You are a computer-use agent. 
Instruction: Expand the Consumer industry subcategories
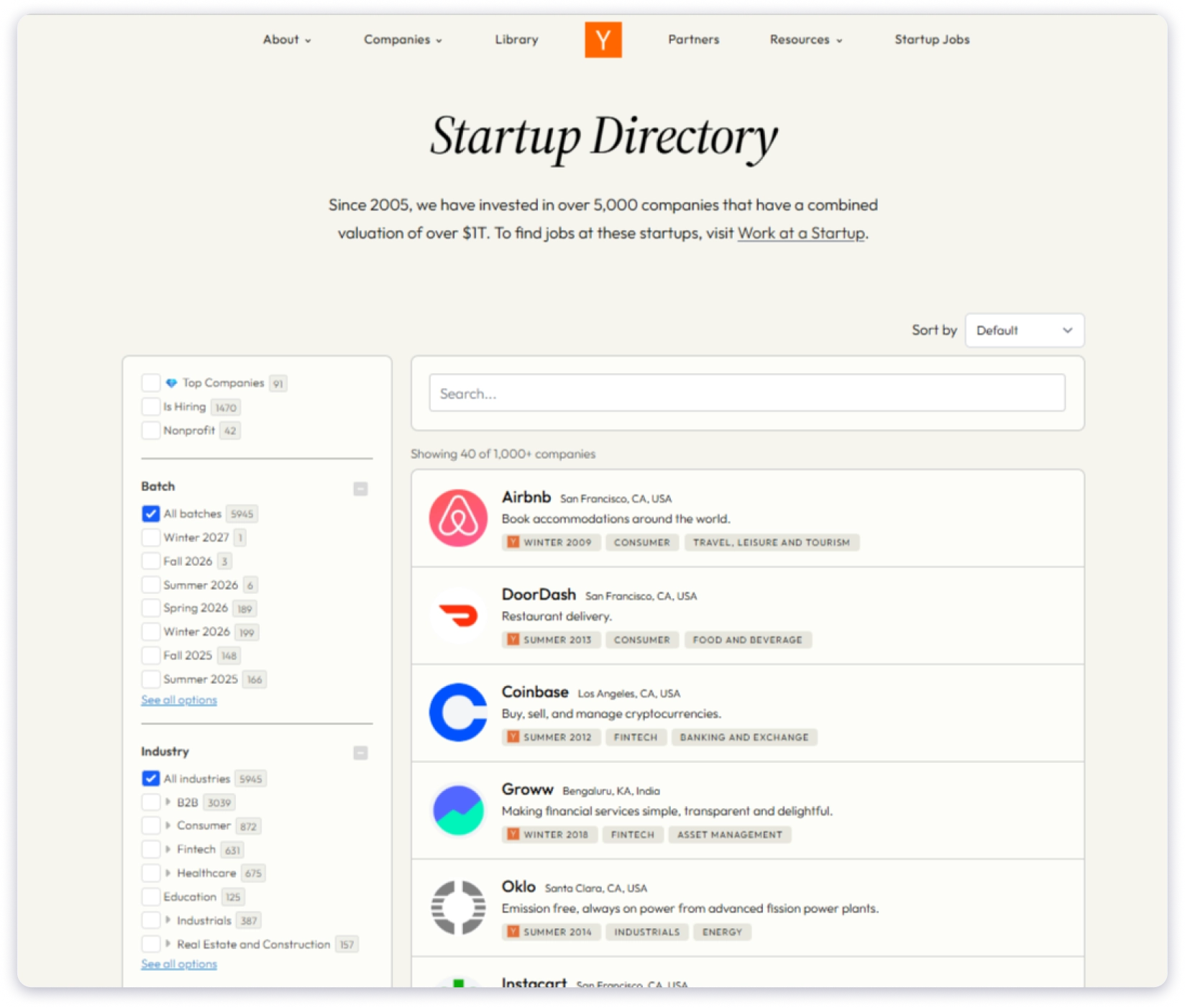click(x=168, y=825)
